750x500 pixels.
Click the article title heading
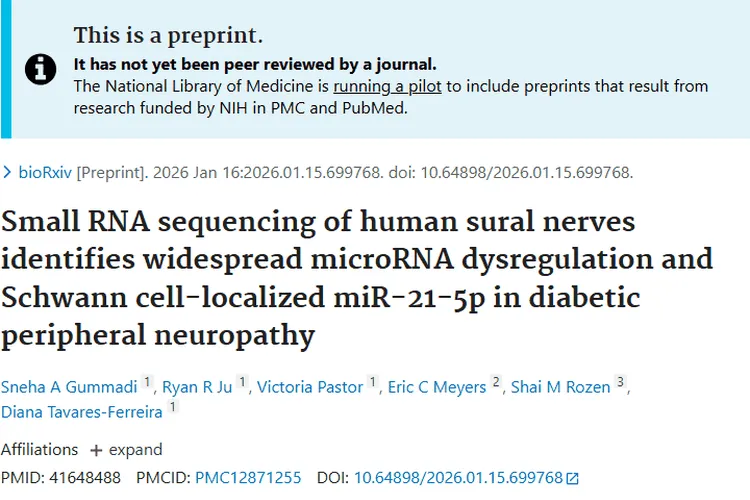[x=357, y=277]
